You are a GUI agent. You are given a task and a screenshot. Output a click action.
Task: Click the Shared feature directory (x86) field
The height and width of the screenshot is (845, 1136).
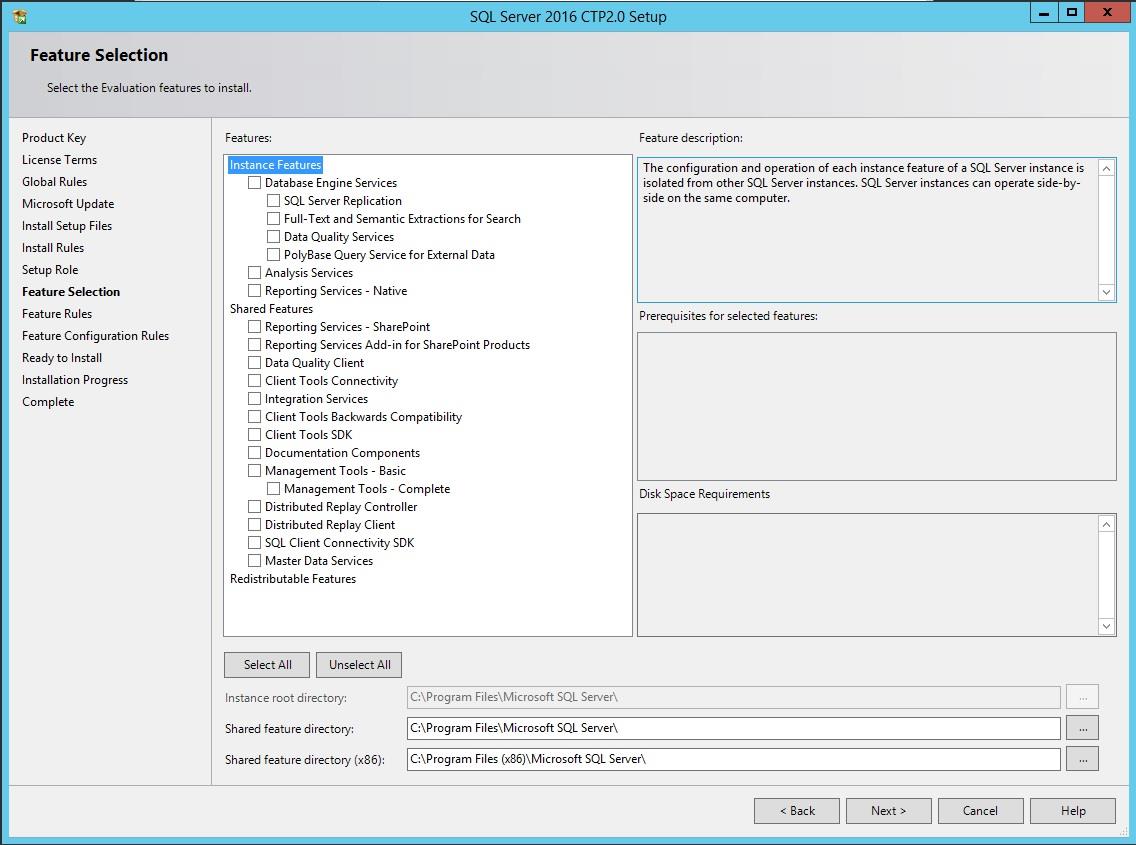pyautogui.click(x=733, y=759)
